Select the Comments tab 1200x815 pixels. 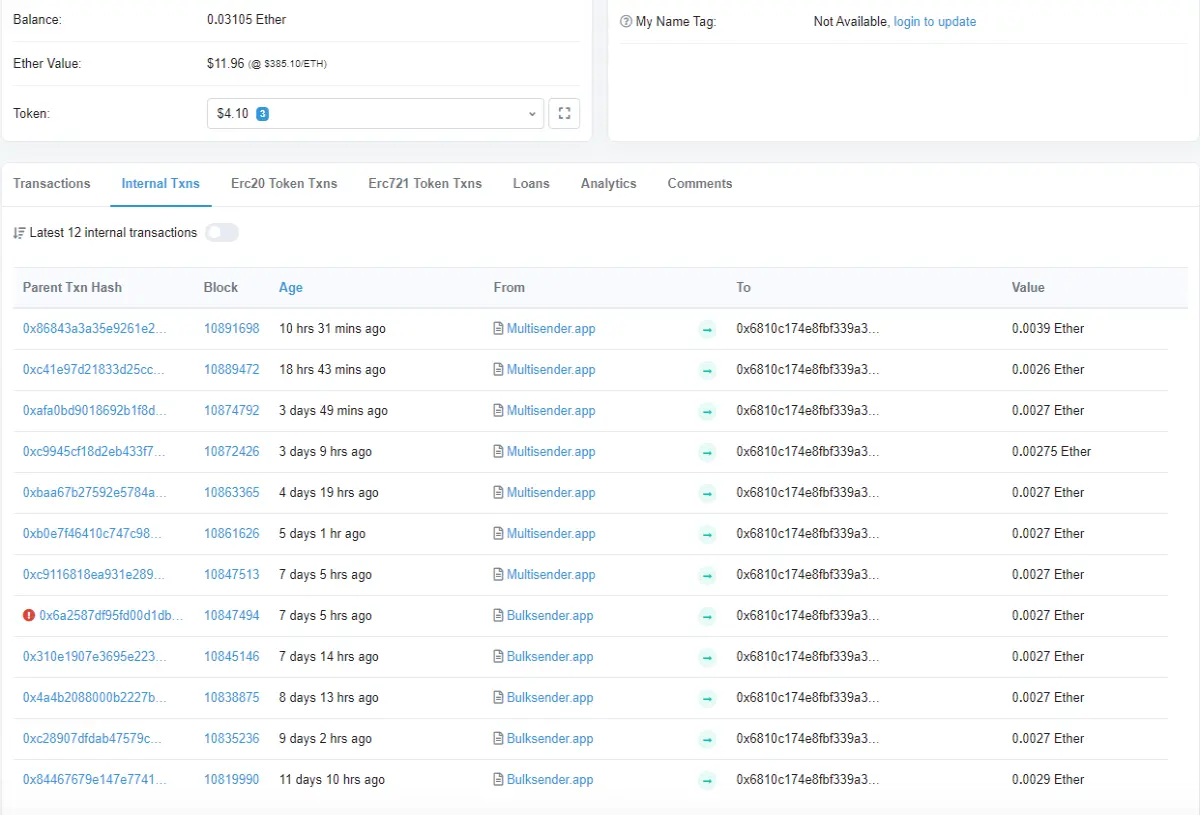[700, 184]
